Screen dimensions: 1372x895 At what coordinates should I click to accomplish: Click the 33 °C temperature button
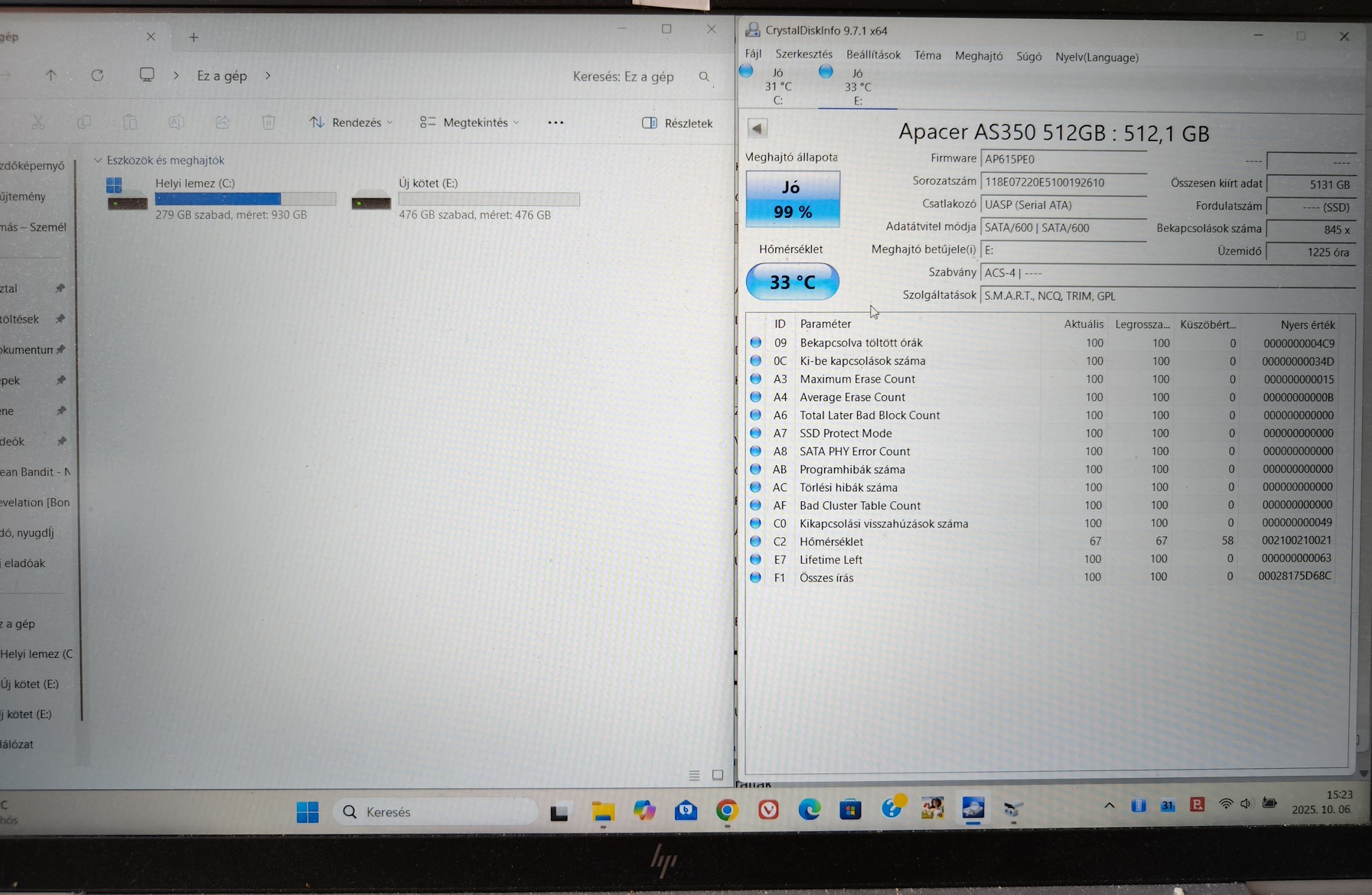pos(792,282)
